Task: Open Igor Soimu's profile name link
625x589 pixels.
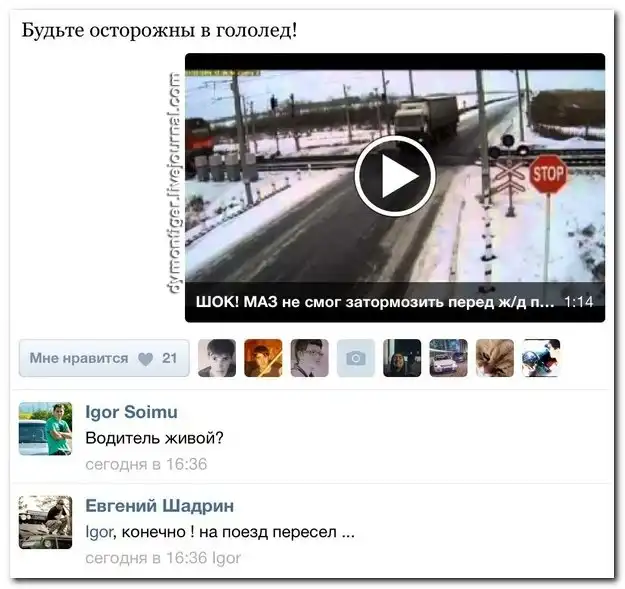Action: (x=132, y=412)
